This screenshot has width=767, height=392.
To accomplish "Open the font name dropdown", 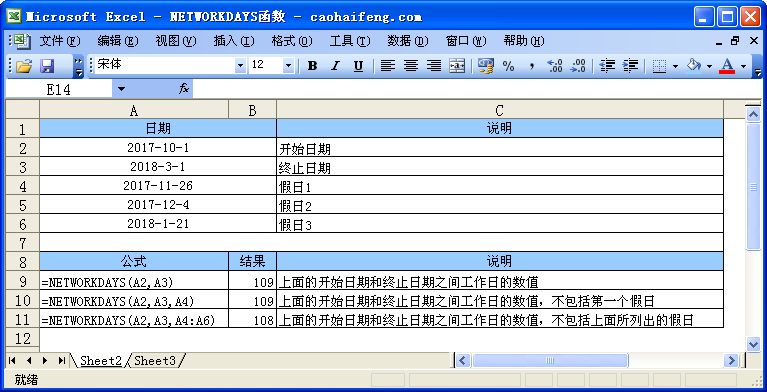I will (240, 66).
